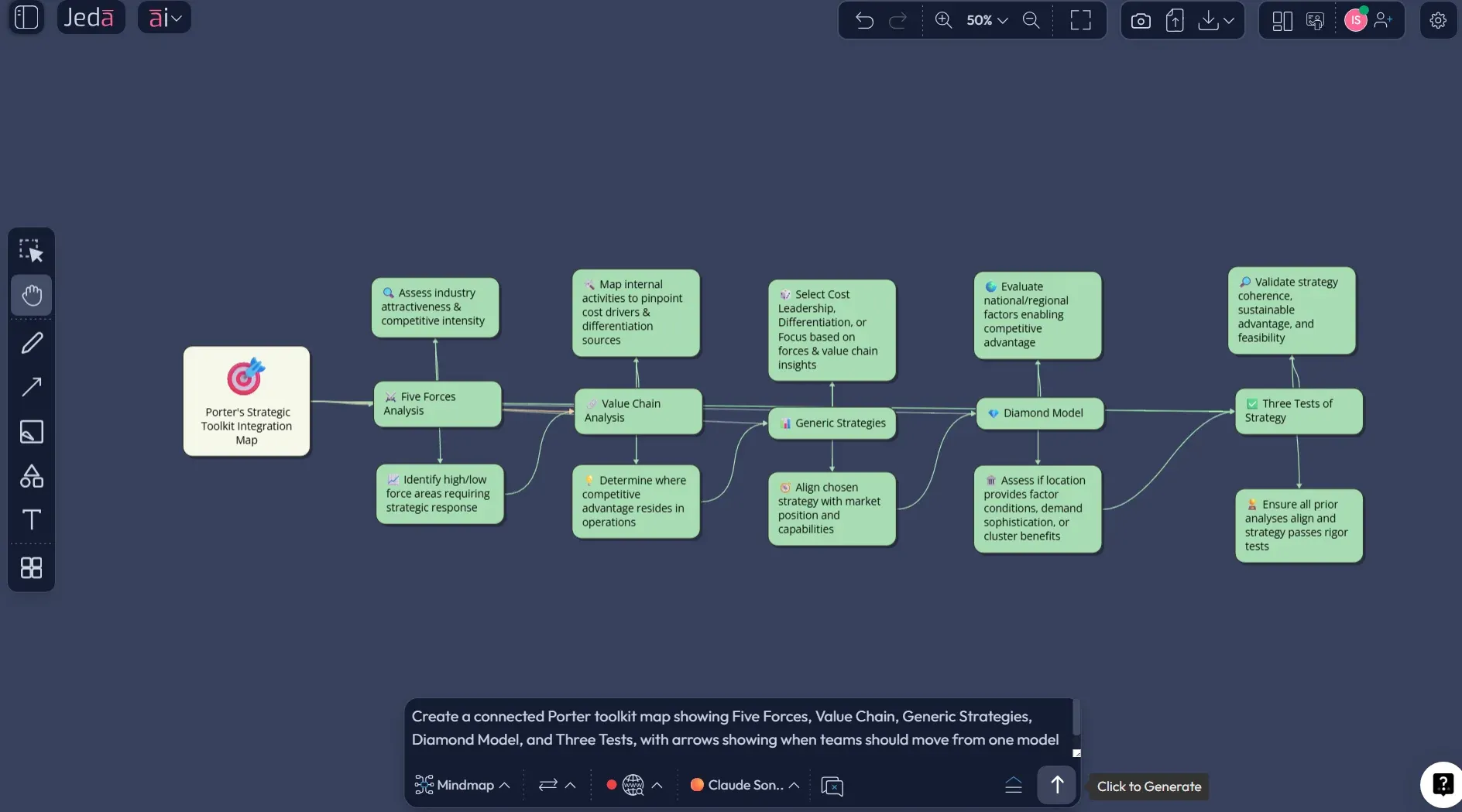Open the ai menu beside the Jeda logo
The width and height of the screenshot is (1462, 812).
click(x=163, y=17)
